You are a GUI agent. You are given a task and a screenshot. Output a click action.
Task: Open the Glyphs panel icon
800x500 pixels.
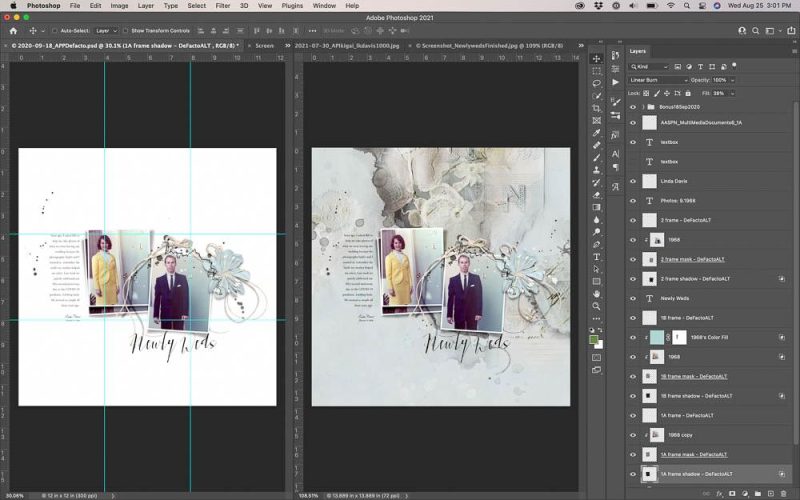(x=615, y=187)
